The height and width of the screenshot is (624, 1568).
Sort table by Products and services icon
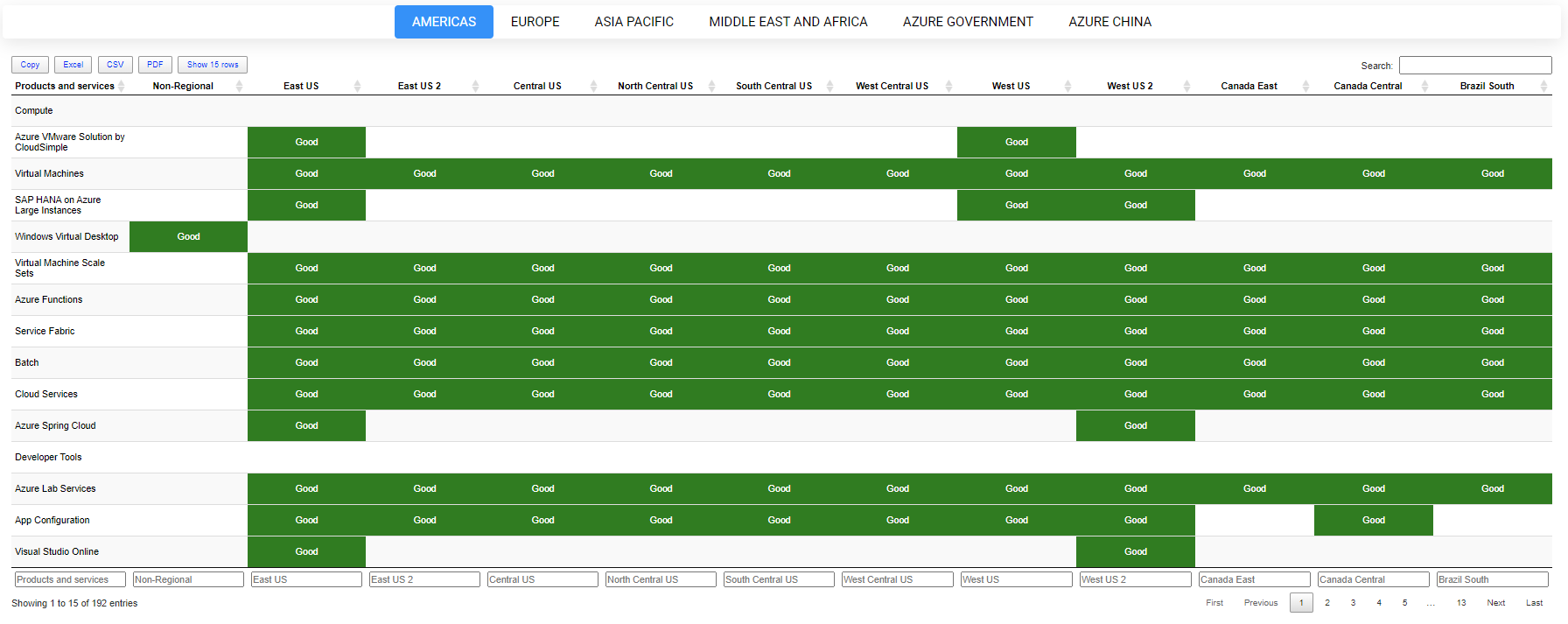(122, 86)
